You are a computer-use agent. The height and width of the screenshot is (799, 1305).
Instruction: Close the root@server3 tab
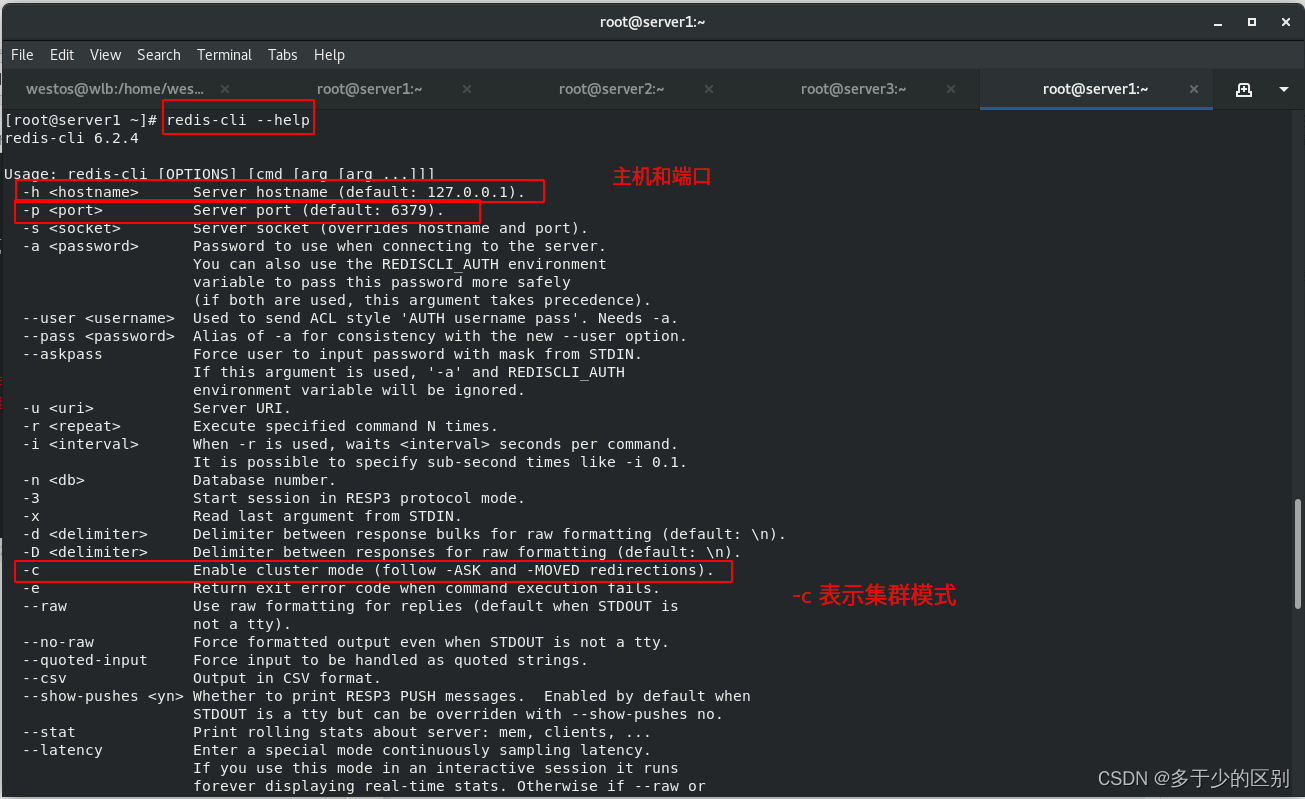(x=951, y=89)
